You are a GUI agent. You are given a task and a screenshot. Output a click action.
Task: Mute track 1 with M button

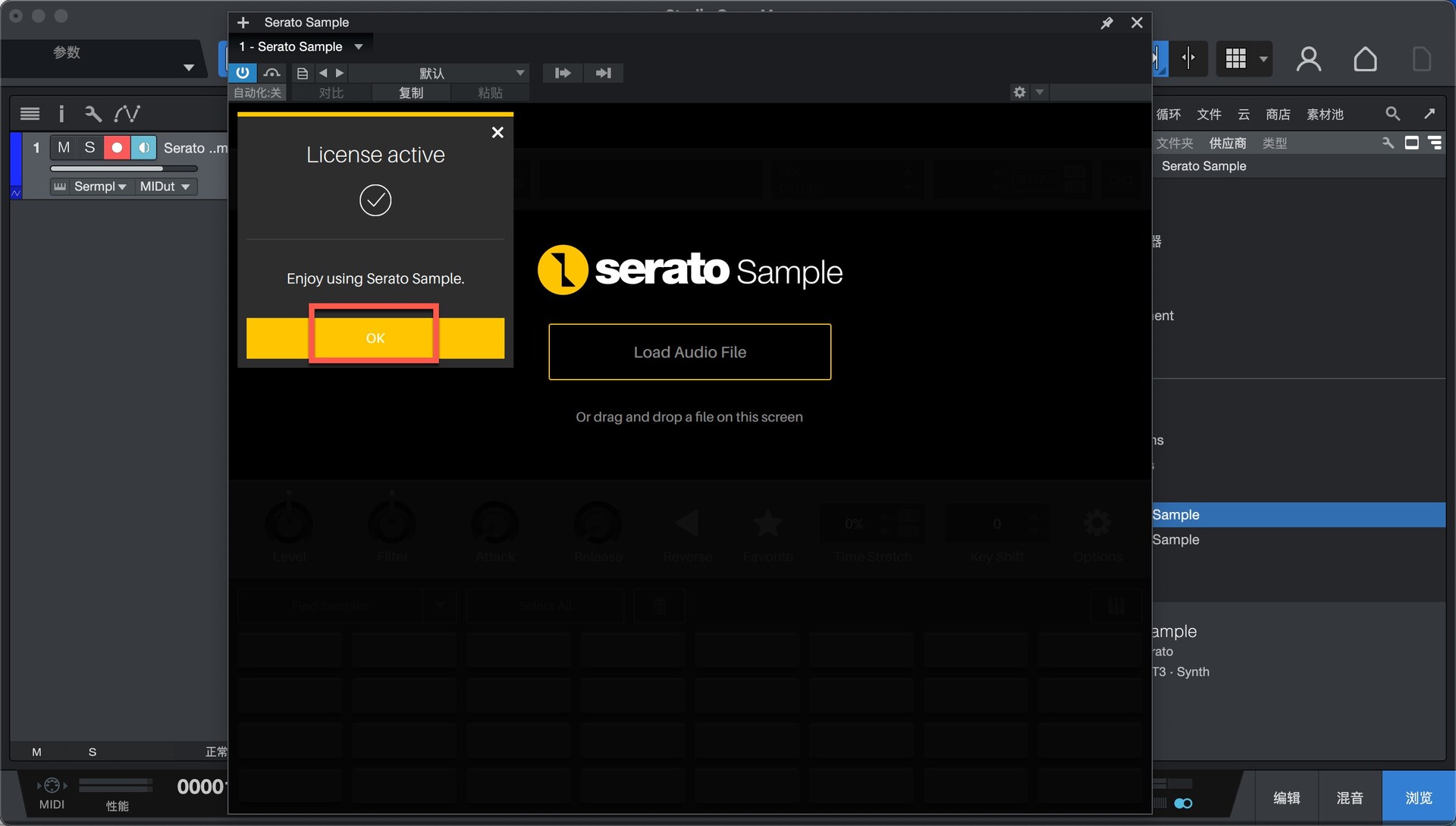[x=64, y=147]
